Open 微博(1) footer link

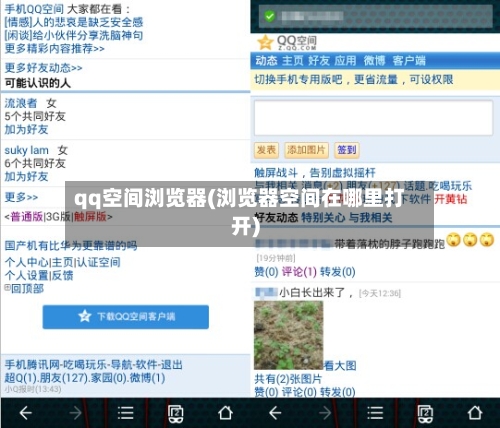pyautogui.click(x=147, y=378)
